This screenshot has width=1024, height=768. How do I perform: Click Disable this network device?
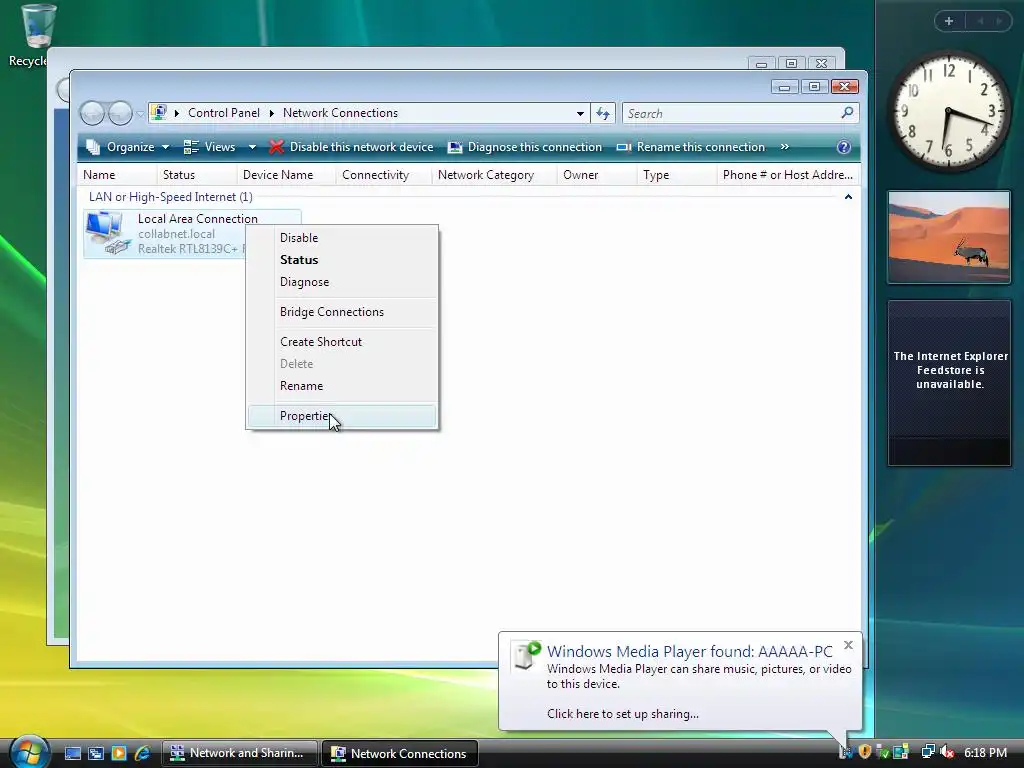point(351,147)
